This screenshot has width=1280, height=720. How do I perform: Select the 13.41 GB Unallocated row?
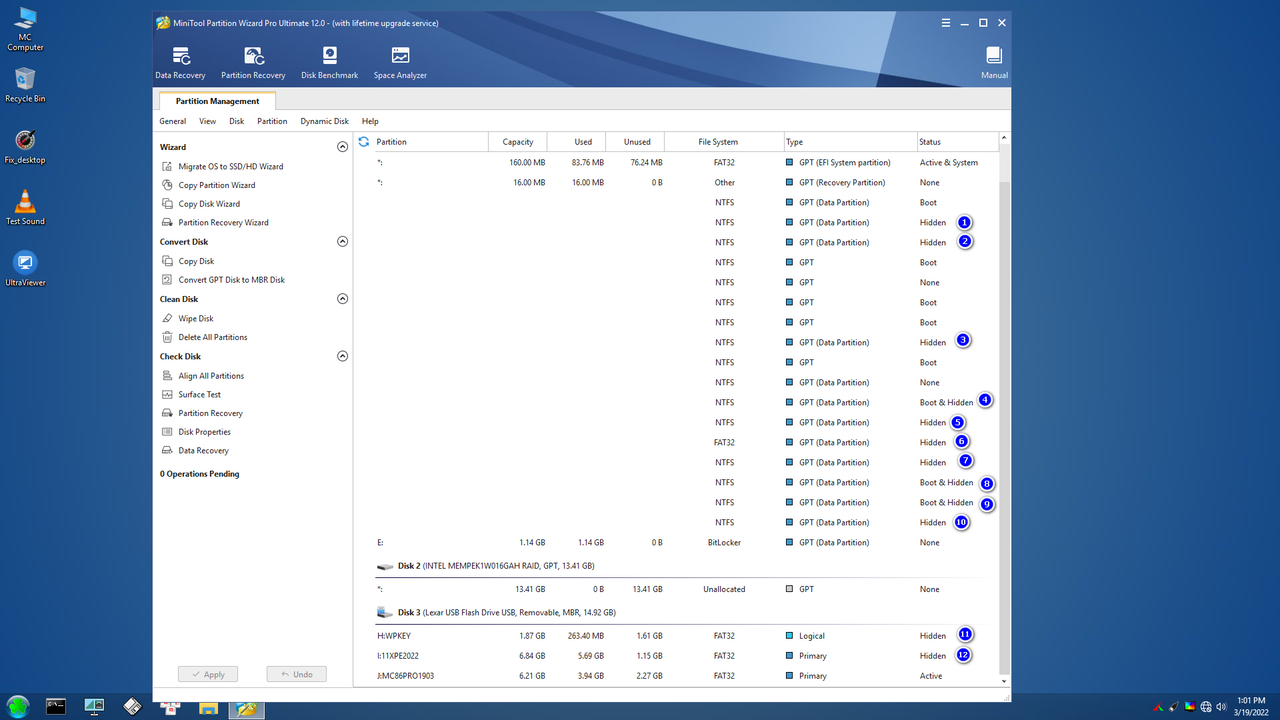[x=676, y=589]
